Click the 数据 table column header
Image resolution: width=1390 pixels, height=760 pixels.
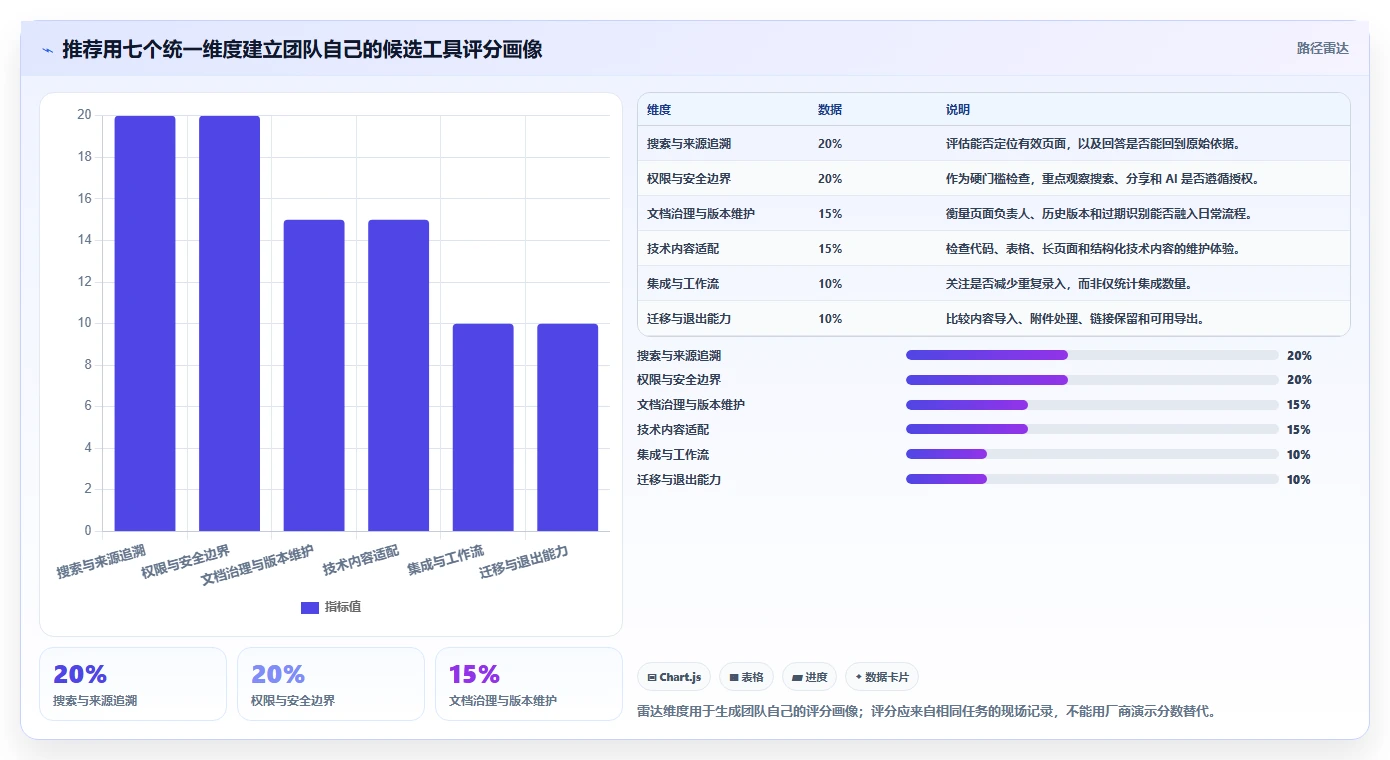(x=830, y=110)
